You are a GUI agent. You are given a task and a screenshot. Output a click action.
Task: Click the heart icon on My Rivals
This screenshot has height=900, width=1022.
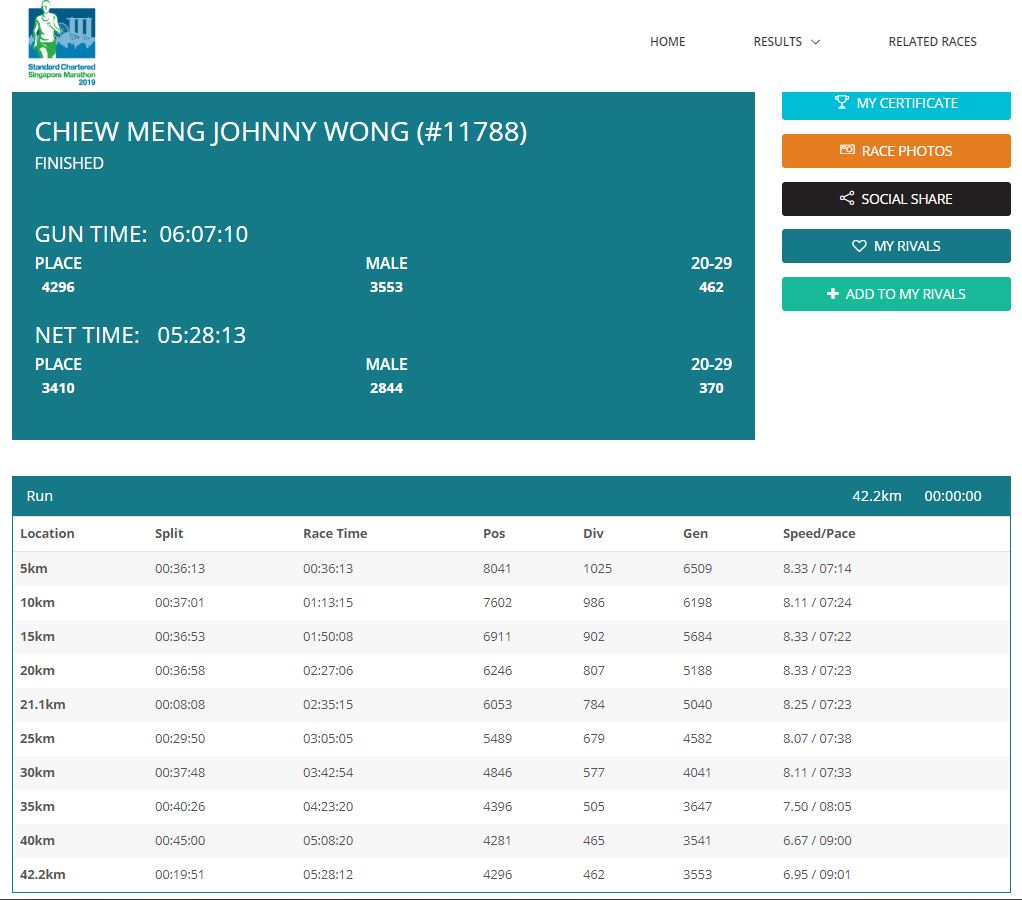pos(859,246)
